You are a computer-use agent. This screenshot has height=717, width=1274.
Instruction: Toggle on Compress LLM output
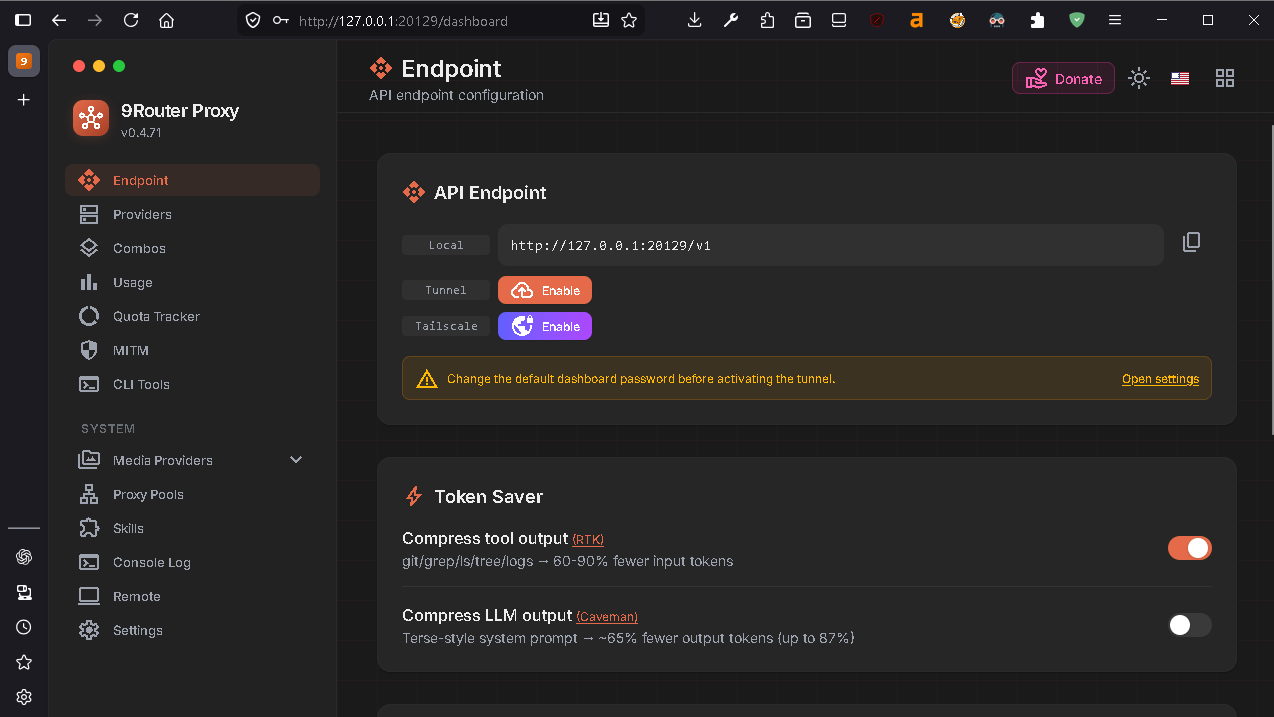coord(1189,625)
